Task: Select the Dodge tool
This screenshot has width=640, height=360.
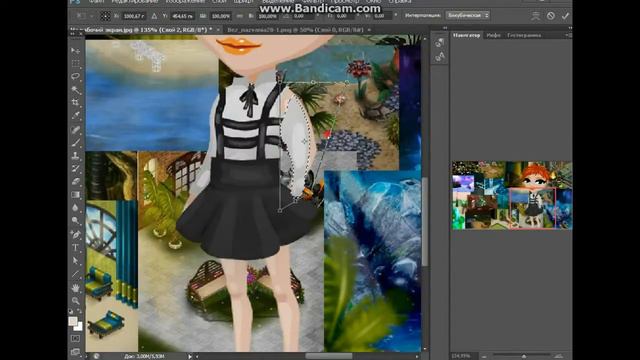Action: 76,221
